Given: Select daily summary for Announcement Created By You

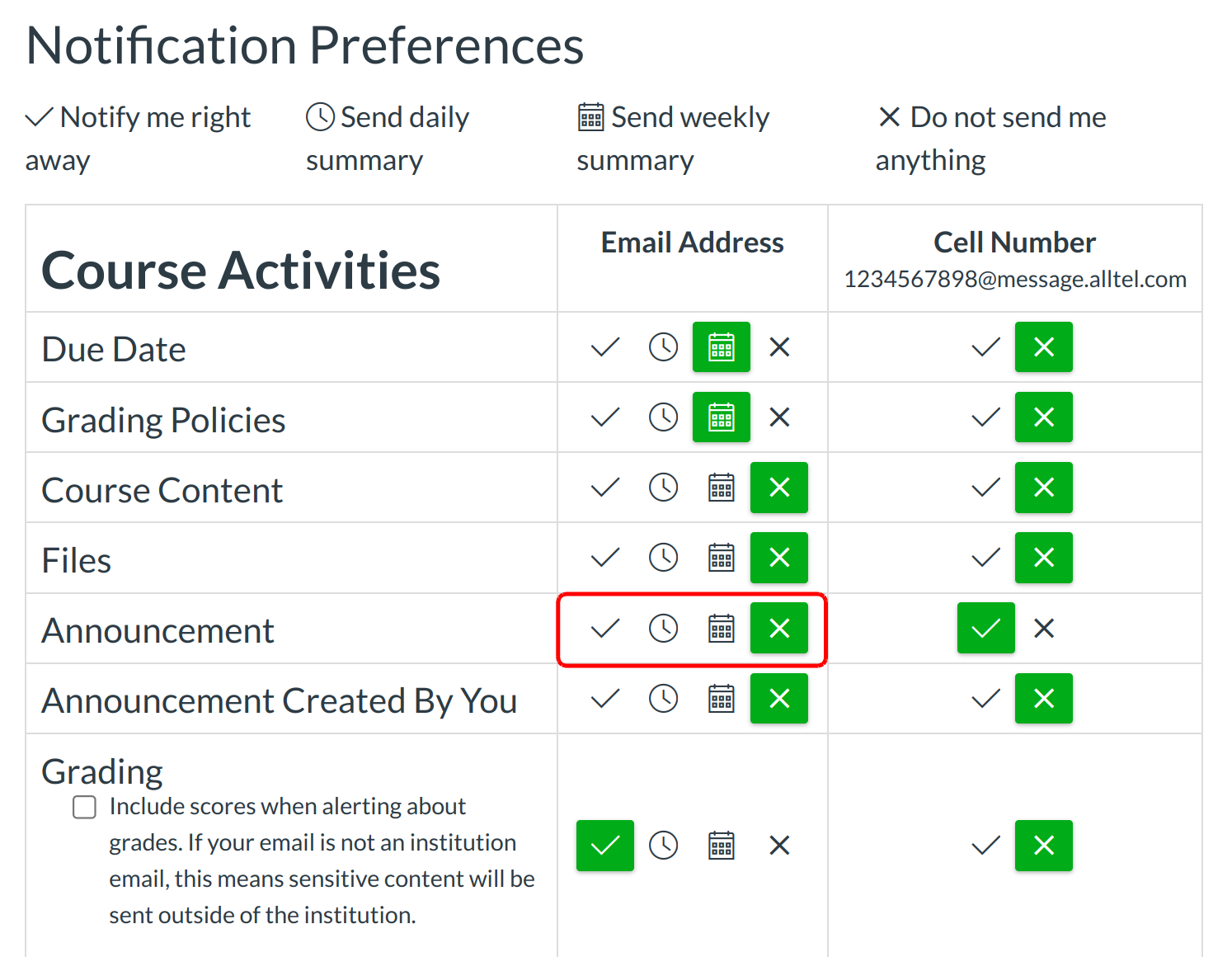Looking at the screenshot, I should tap(663, 699).
